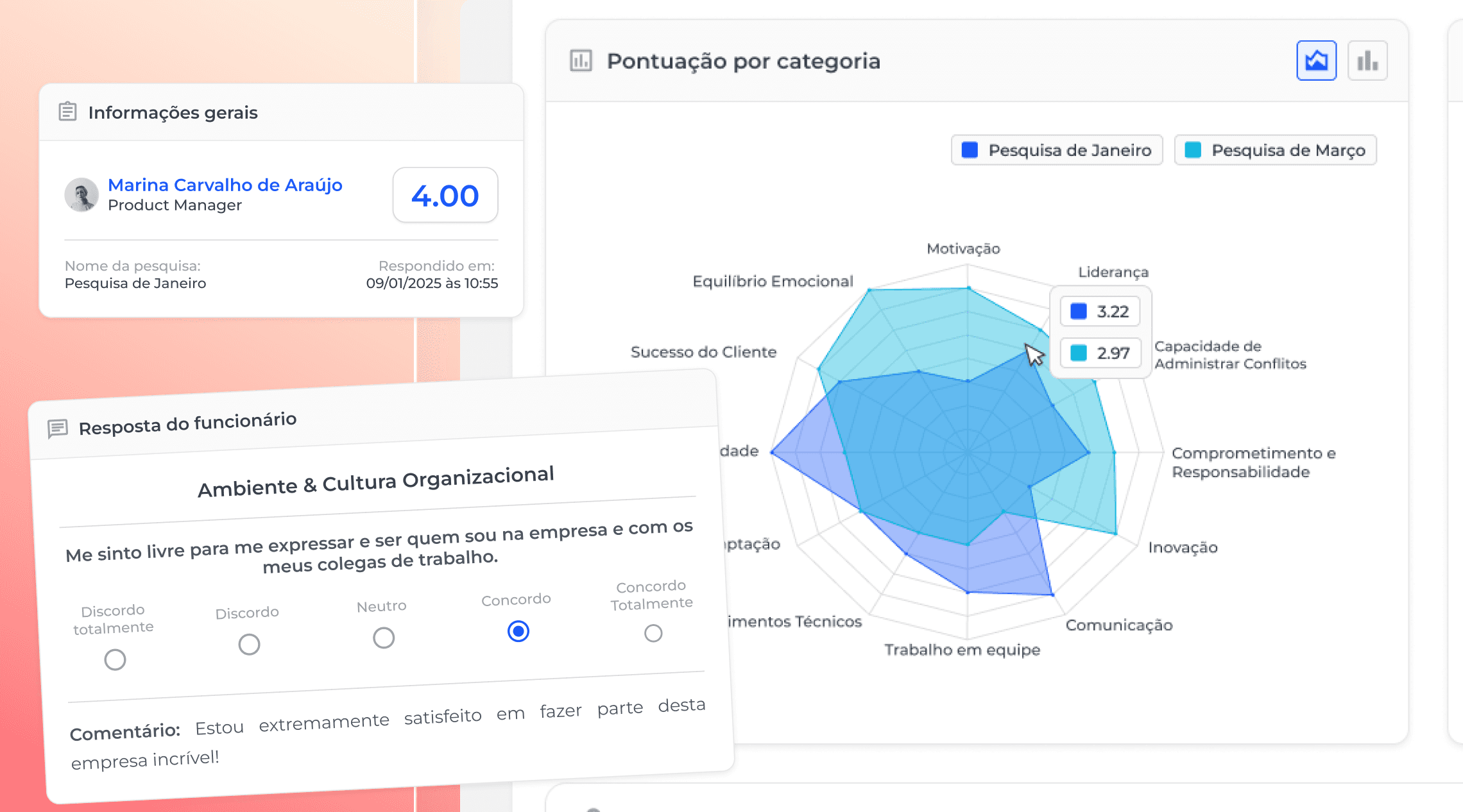Toggle the Pesquisa de Março legend series
The width and height of the screenshot is (1463, 812).
pyautogui.click(x=1275, y=150)
